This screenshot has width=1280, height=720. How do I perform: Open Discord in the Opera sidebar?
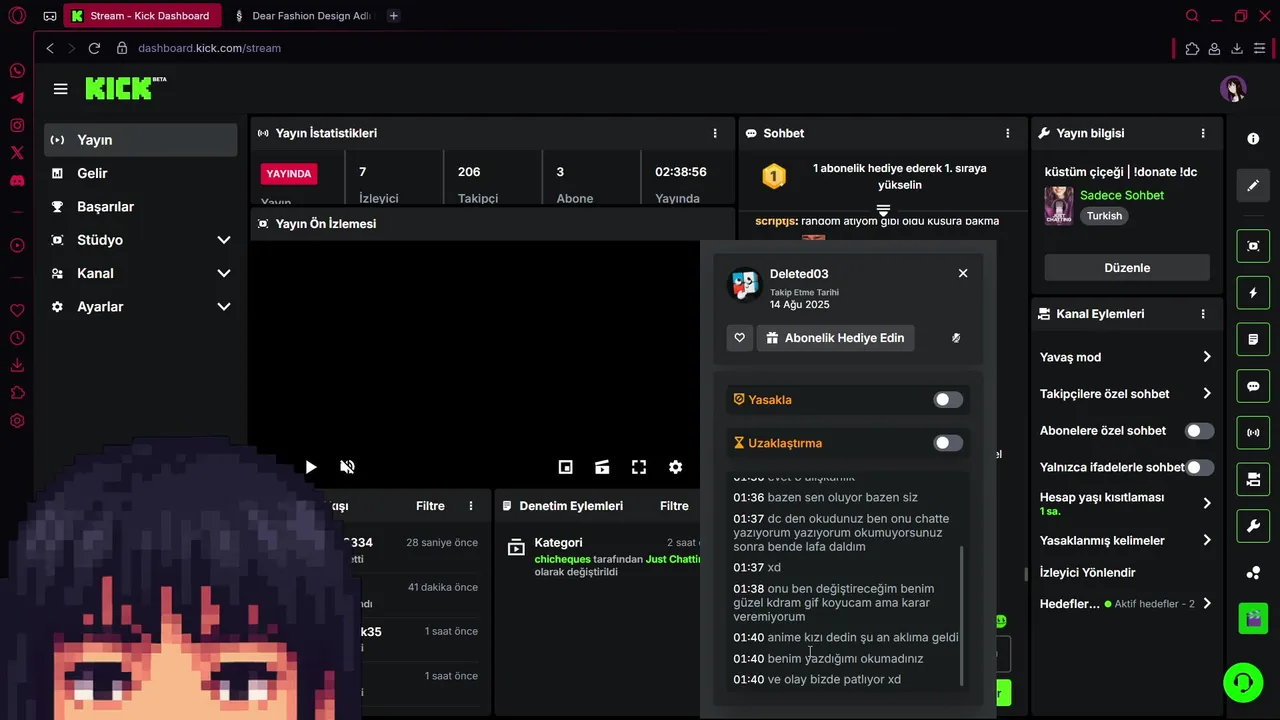(x=17, y=181)
